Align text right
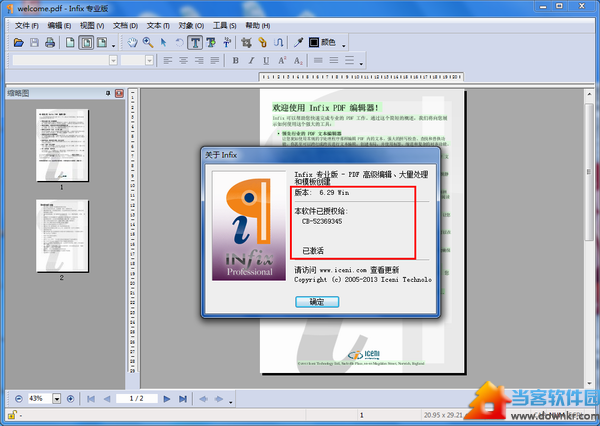This screenshot has width=600, height=426. point(199,60)
